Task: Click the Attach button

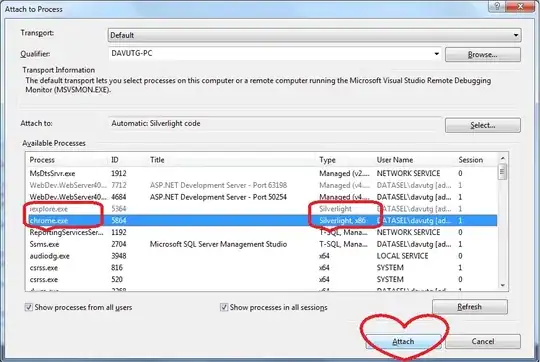Action: (x=403, y=341)
